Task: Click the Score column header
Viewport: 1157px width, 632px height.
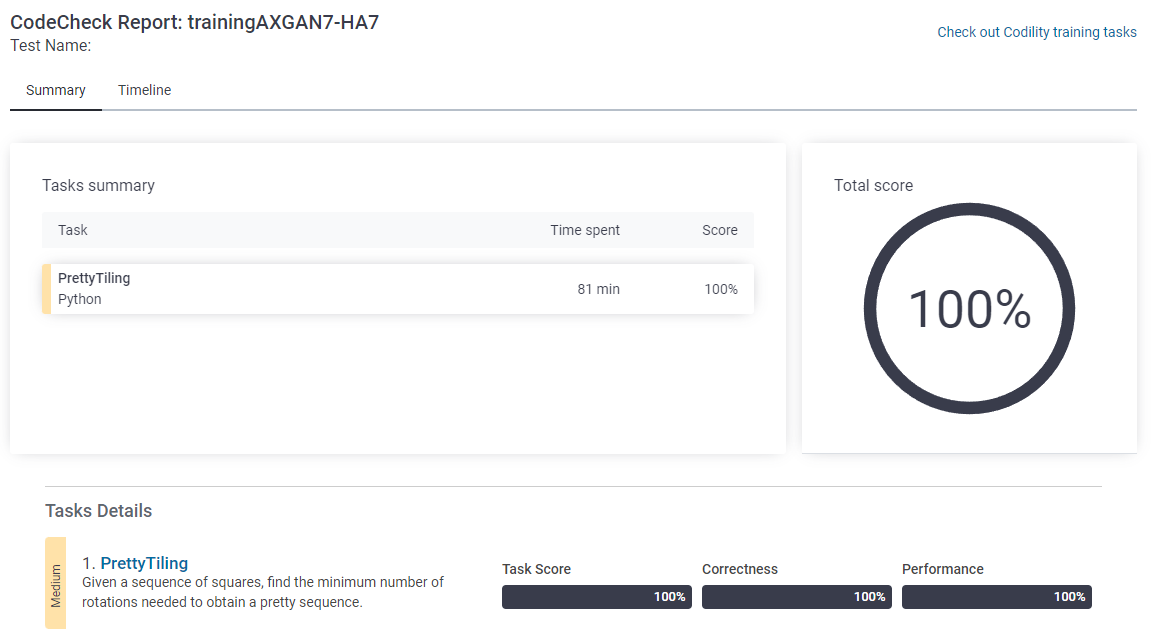Action: (719, 230)
